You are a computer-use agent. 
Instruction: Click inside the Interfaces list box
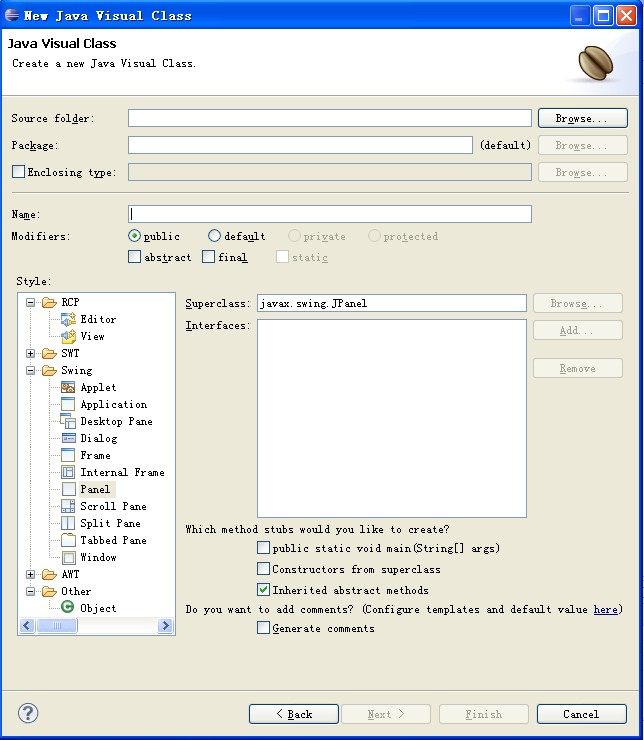[392, 419]
